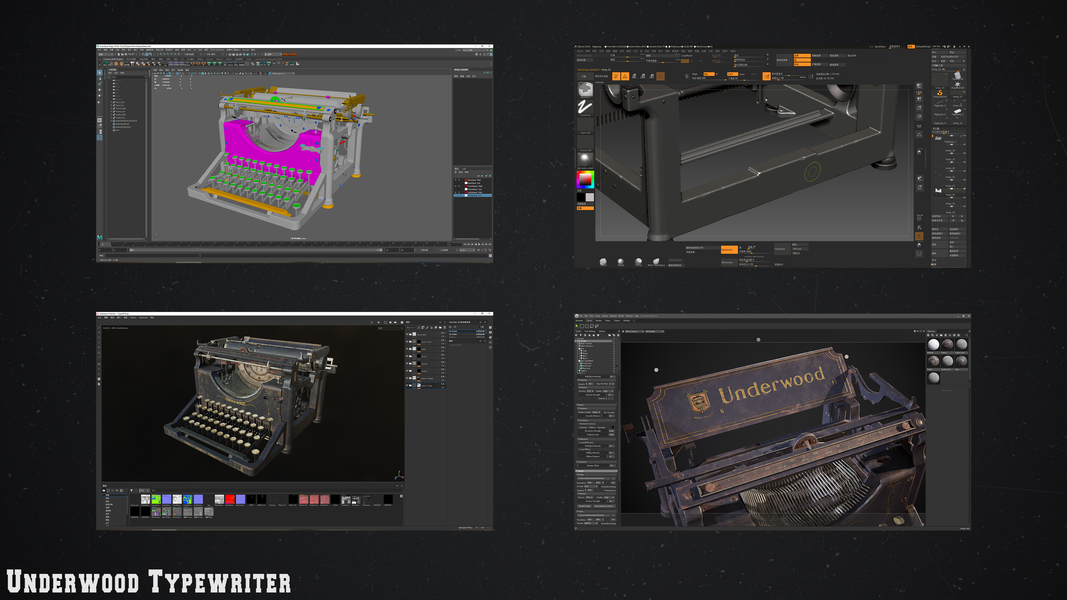Click the red thumbnail in Substance Painter's shelf

point(230,499)
